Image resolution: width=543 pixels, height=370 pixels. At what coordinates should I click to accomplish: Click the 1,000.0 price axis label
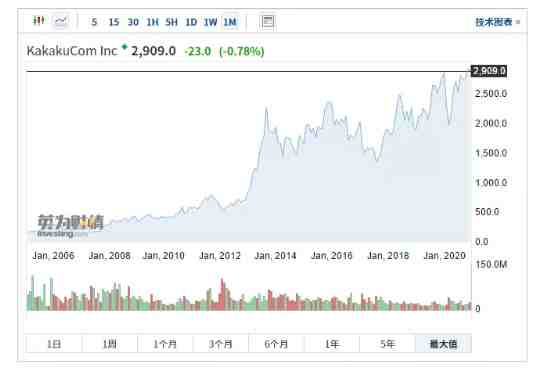pos(491,183)
